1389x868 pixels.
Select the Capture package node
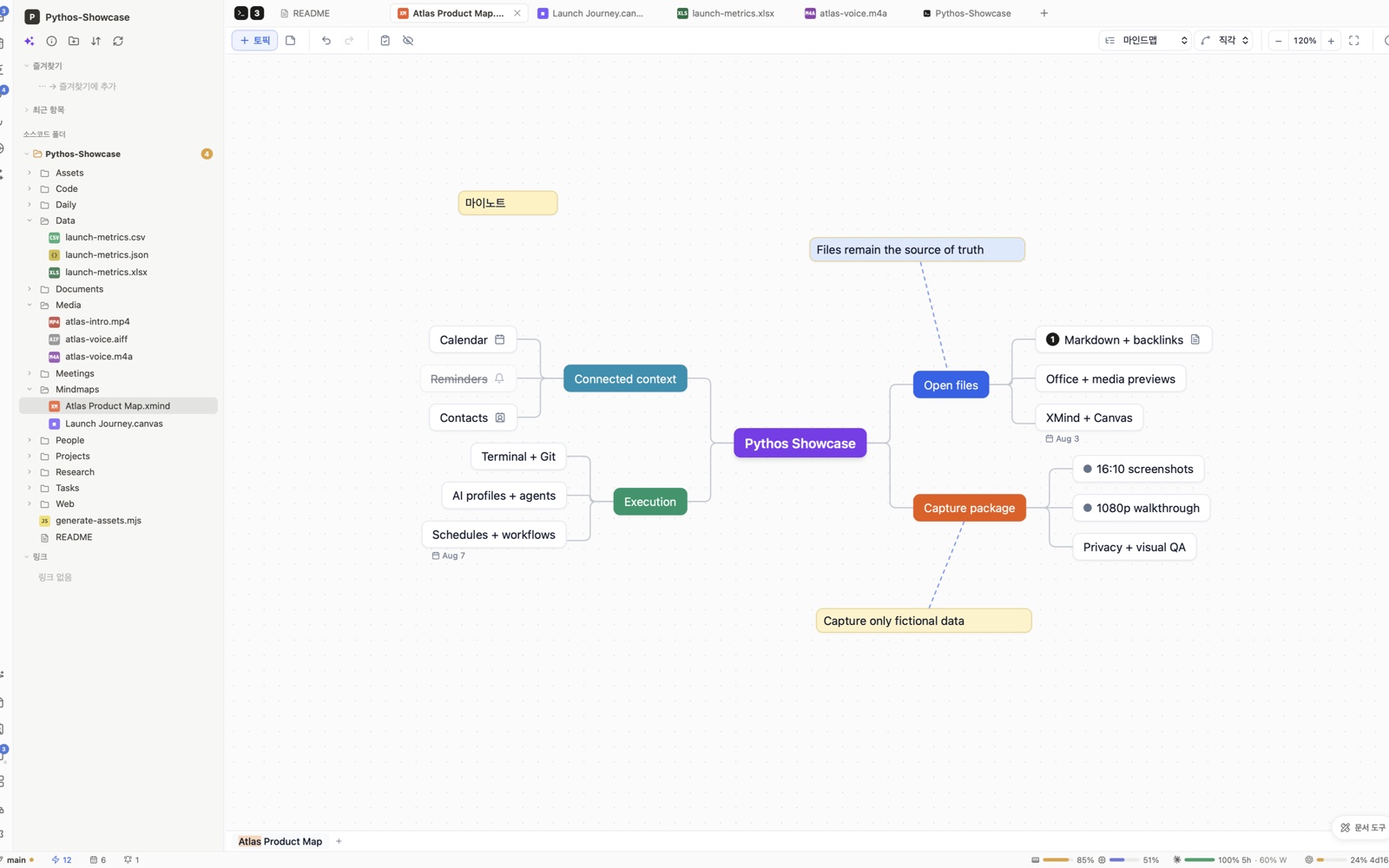point(969,508)
